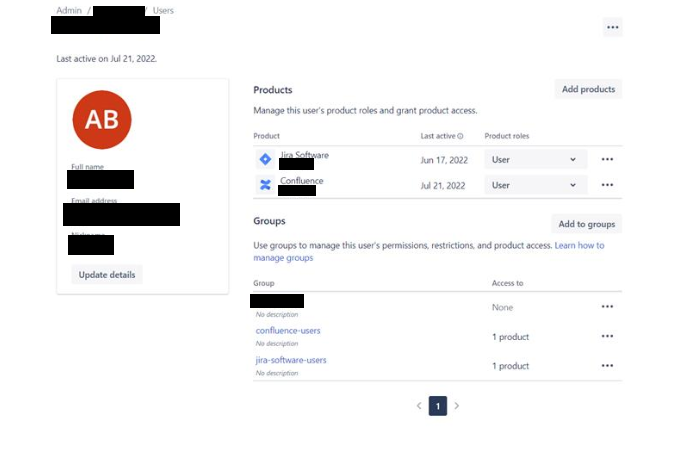The image size is (685, 449).
Task: Open more actions for the jira-software-users group
Action: tap(607, 366)
